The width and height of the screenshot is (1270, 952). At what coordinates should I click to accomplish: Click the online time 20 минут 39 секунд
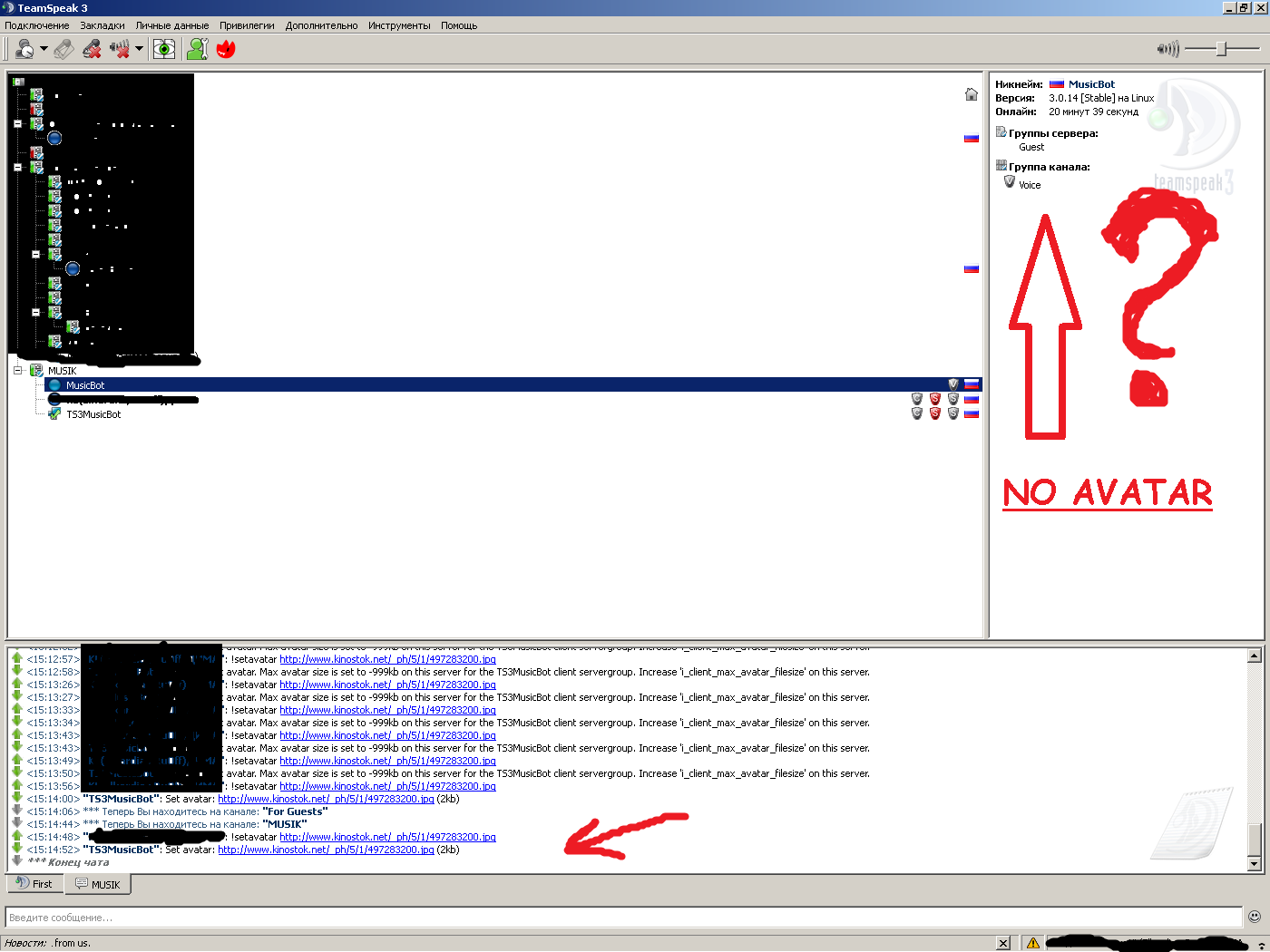pos(1093,112)
